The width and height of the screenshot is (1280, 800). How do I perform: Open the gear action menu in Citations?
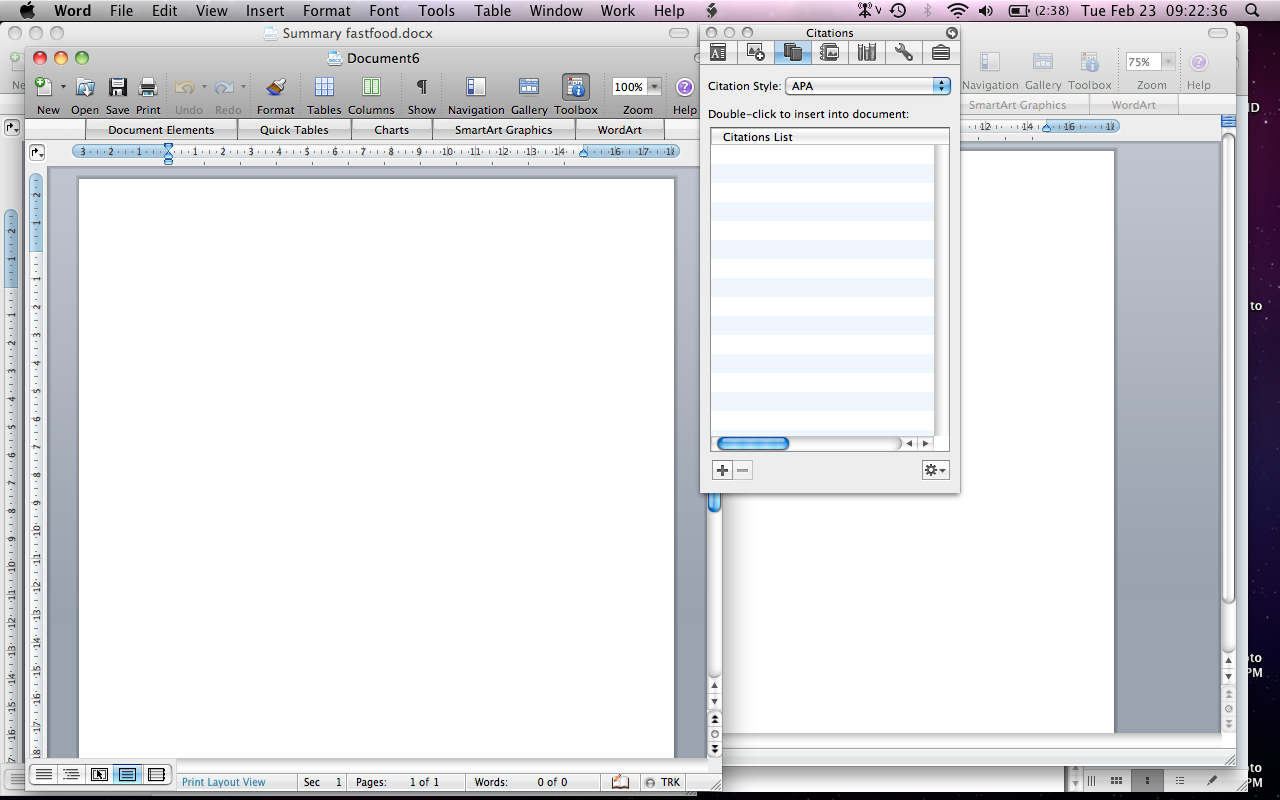935,470
